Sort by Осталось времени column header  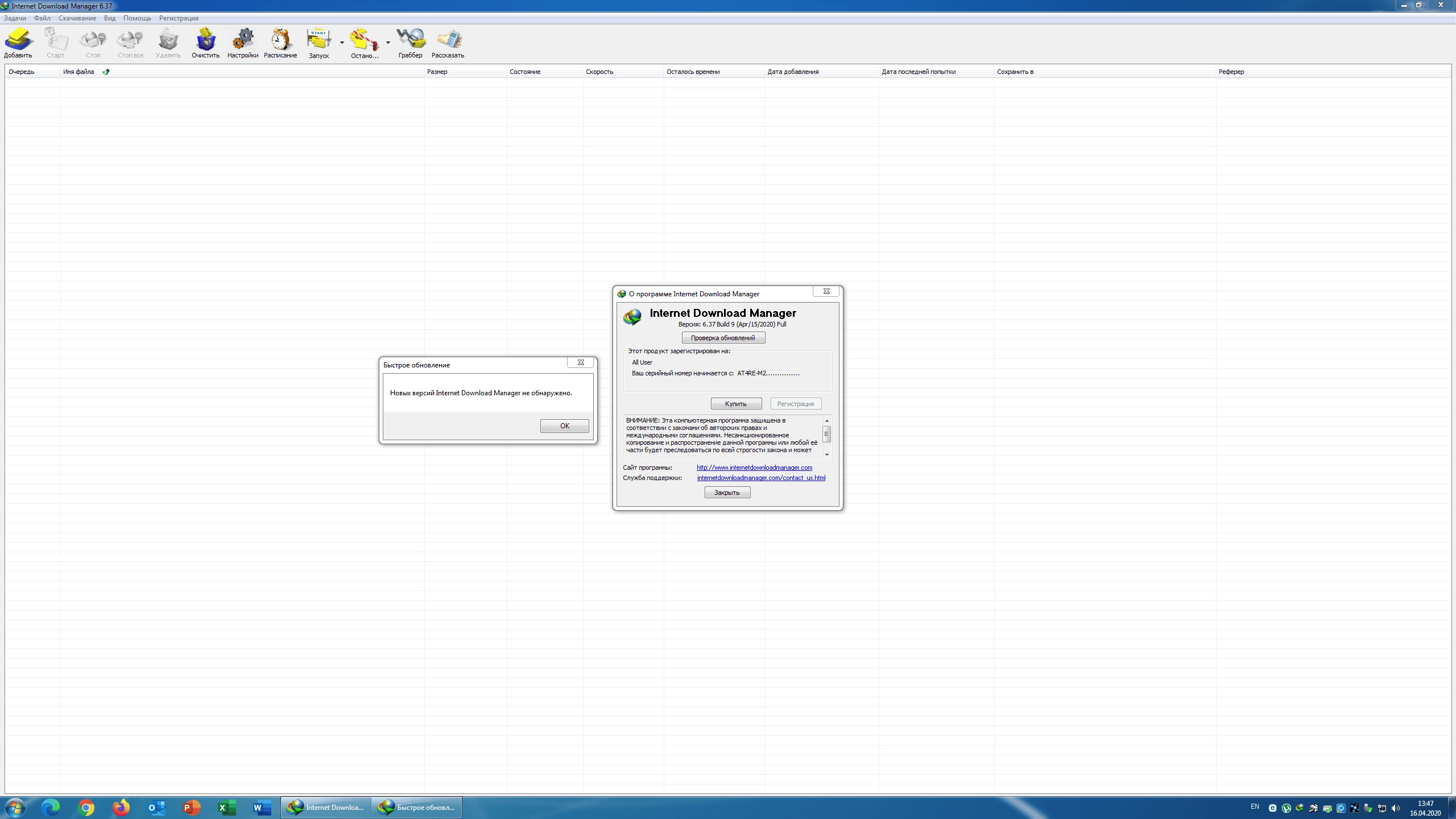714,72
